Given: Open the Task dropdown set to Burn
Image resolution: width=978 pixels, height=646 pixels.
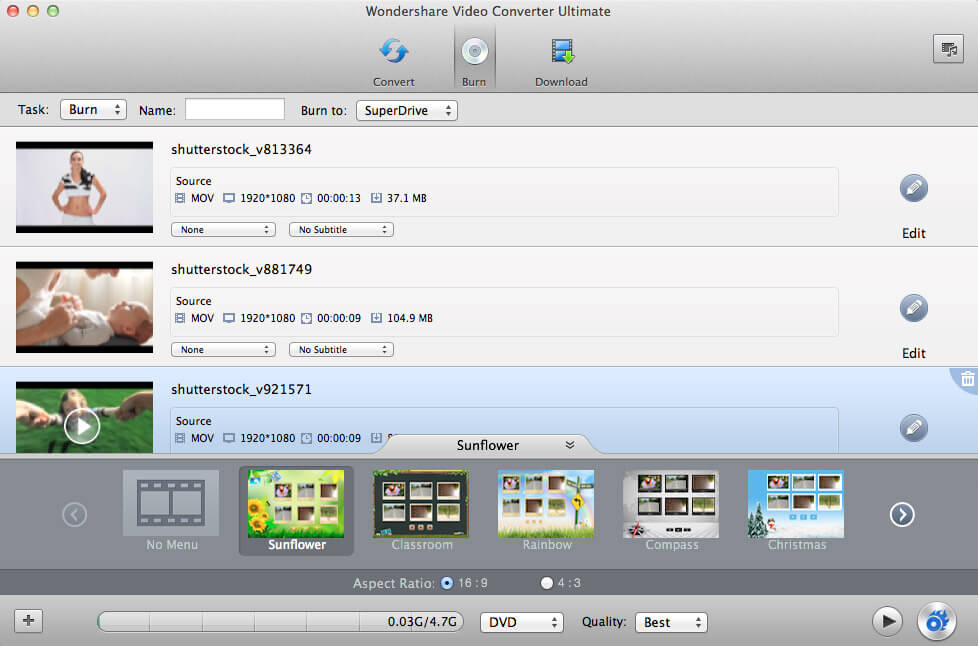Looking at the screenshot, I should (93, 110).
